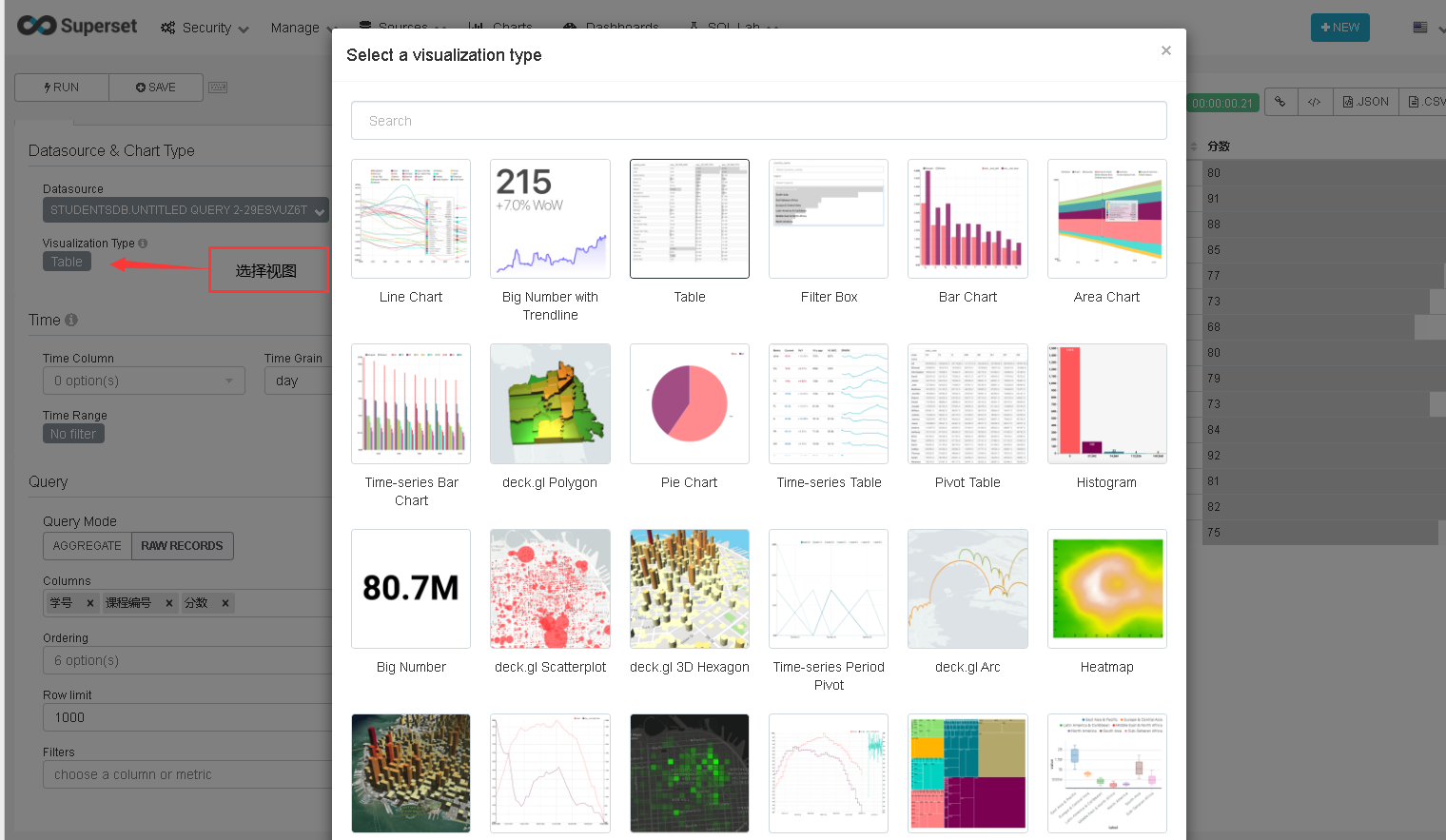
Task: Open the language flag dropdown
Action: (1427, 28)
